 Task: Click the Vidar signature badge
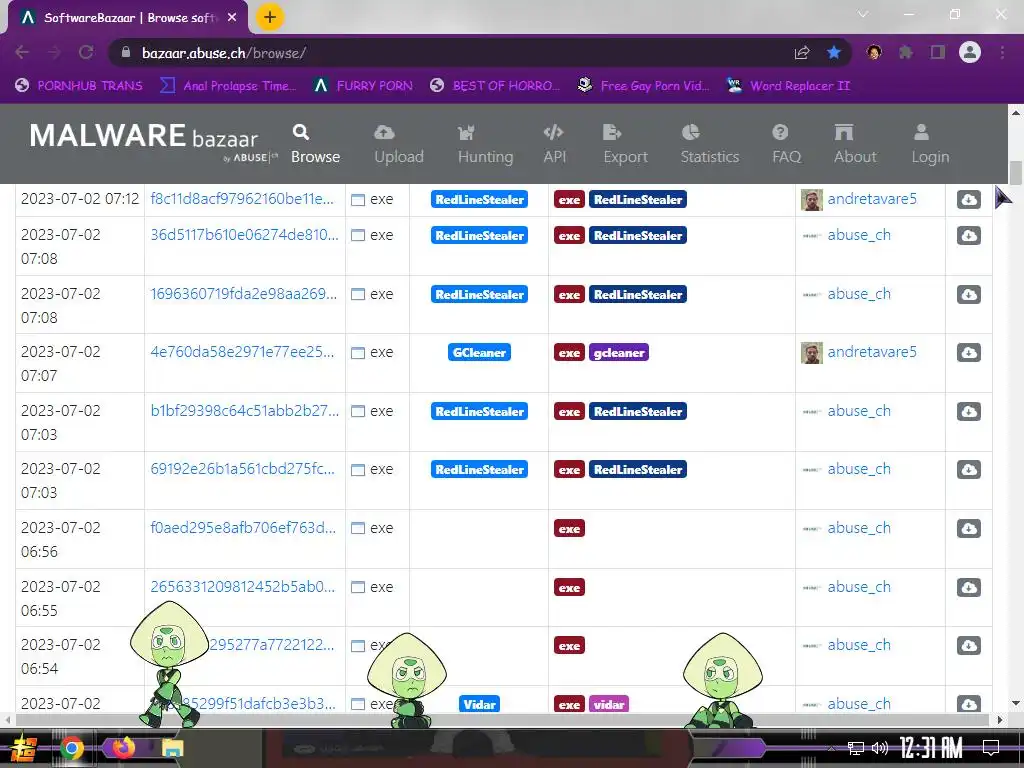pos(479,704)
